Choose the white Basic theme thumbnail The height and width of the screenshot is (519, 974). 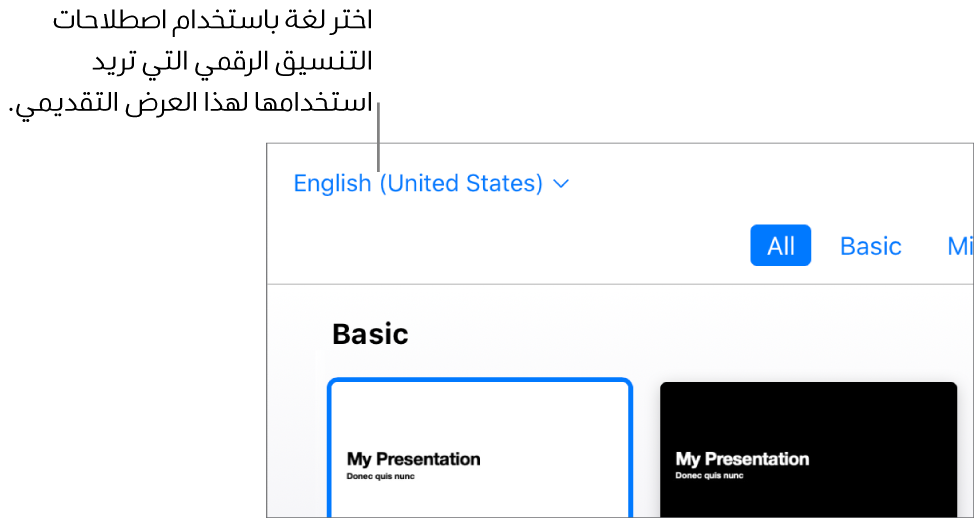[480, 448]
